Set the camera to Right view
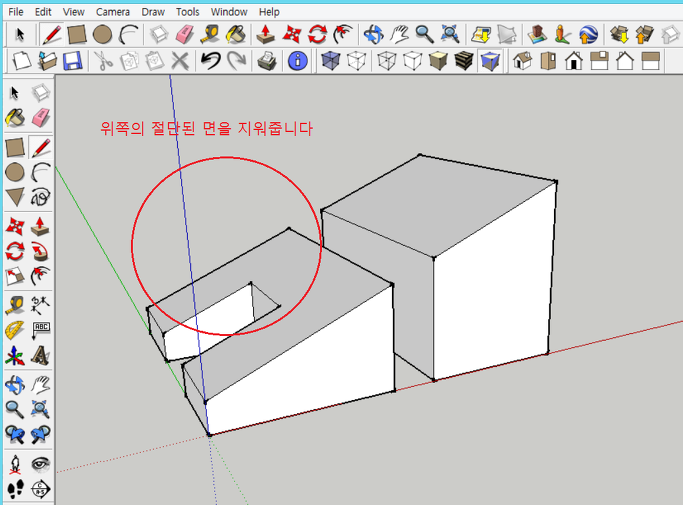Screen dimensions: 683x505 (599, 61)
